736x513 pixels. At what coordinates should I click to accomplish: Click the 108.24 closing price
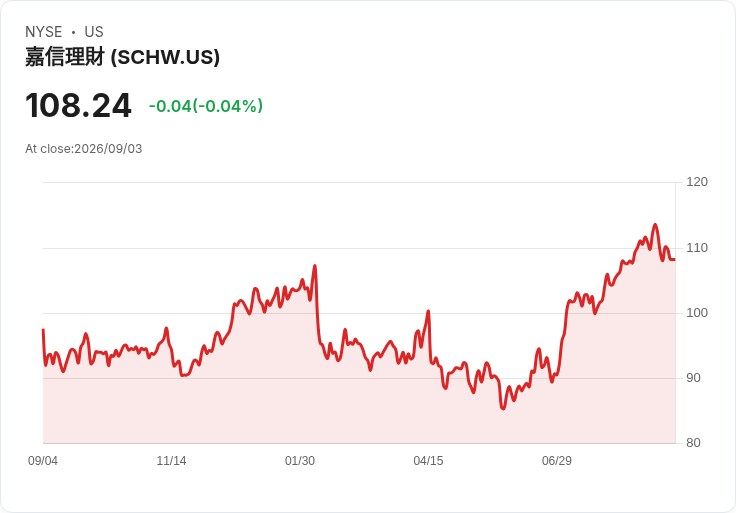coord(78,106)
